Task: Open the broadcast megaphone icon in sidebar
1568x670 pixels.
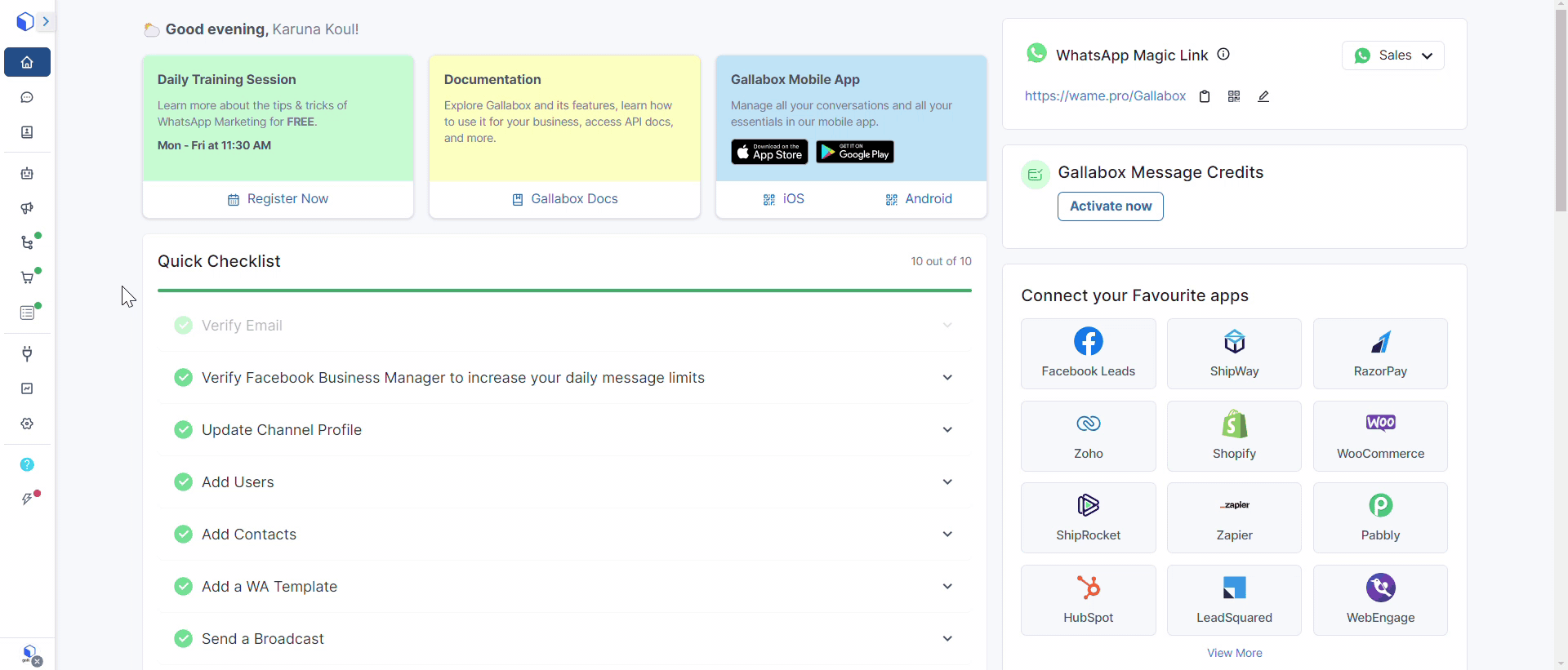Action: (27, 208)
